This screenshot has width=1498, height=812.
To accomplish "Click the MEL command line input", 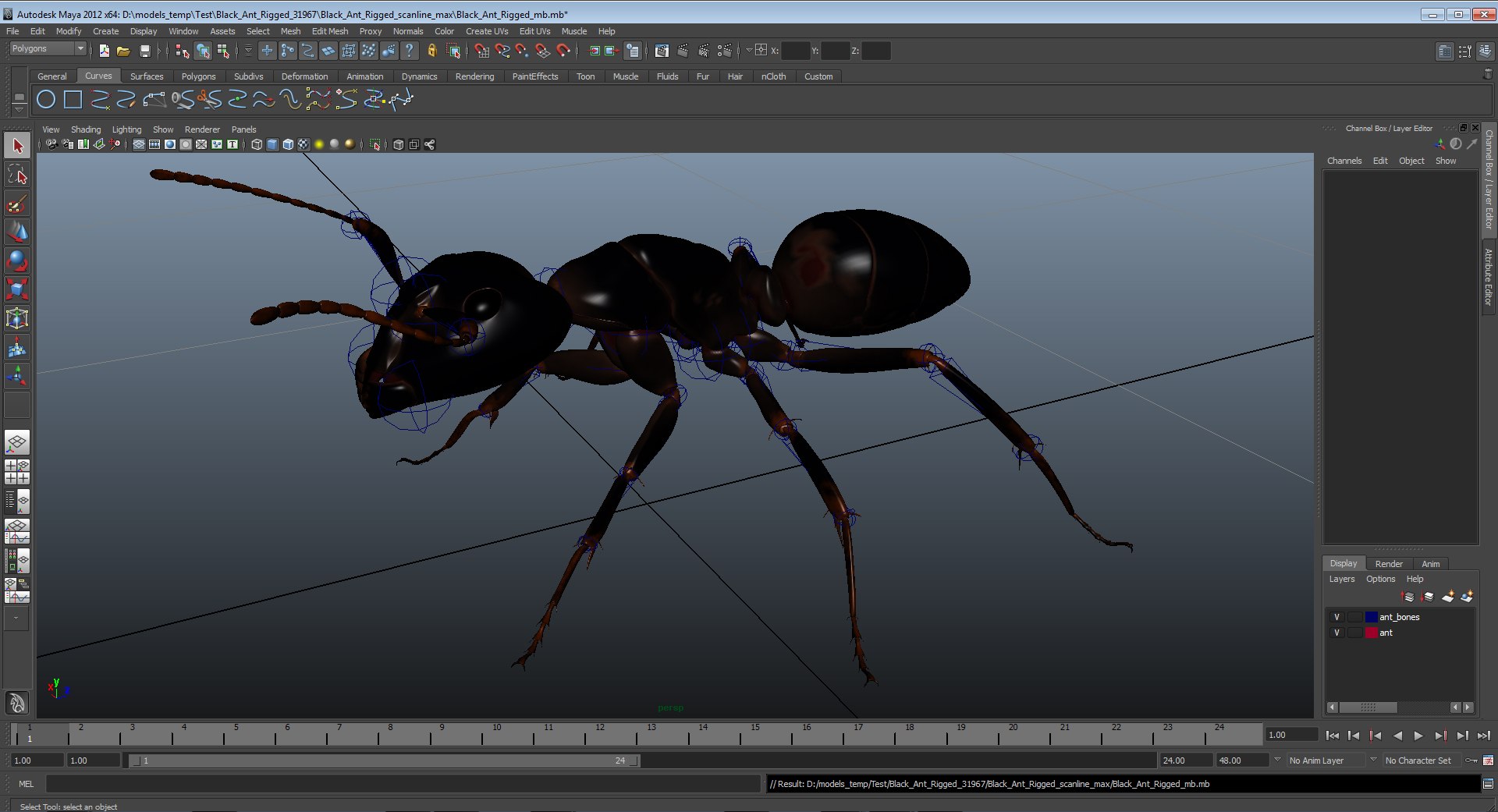I will point(403,784).
